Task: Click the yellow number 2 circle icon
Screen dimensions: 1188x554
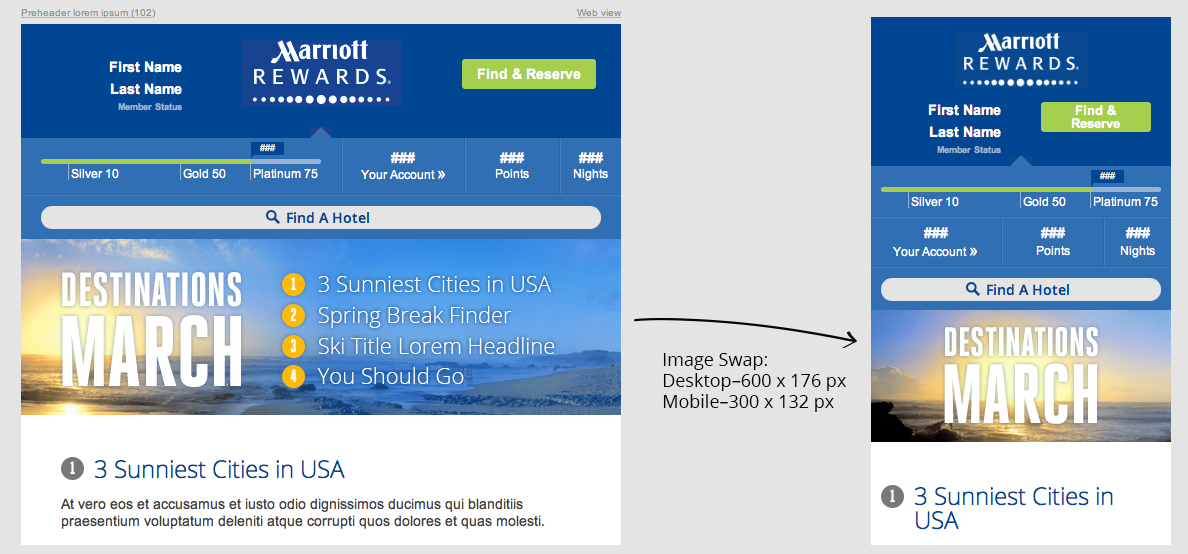Action: (293, 316)
